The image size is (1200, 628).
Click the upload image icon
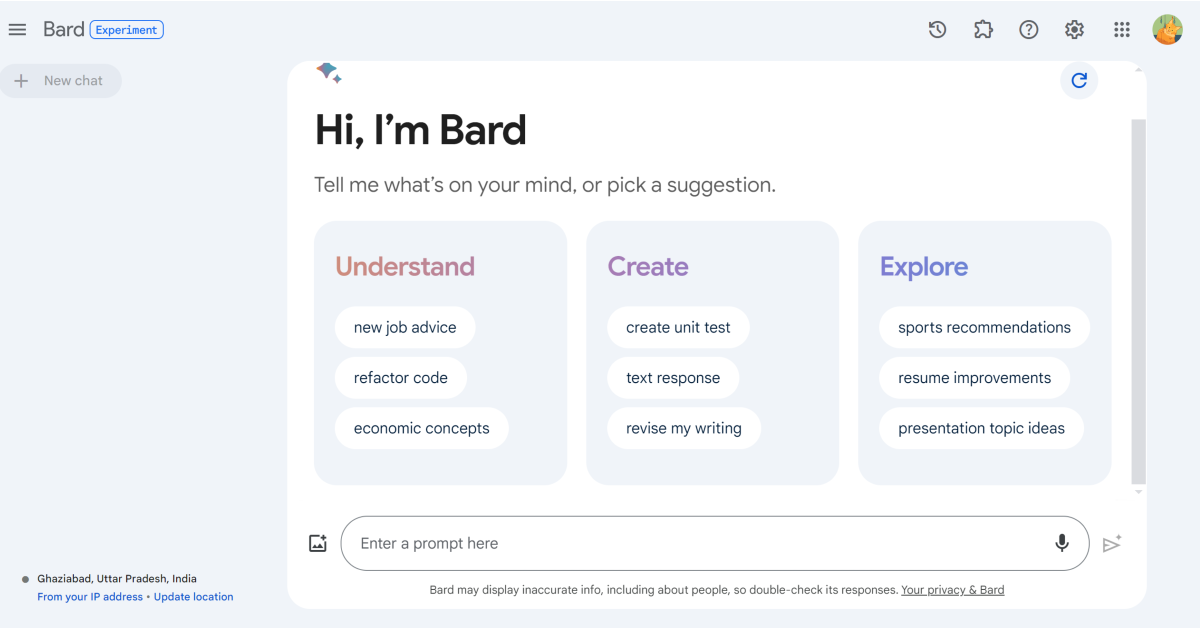click(318, 544)
